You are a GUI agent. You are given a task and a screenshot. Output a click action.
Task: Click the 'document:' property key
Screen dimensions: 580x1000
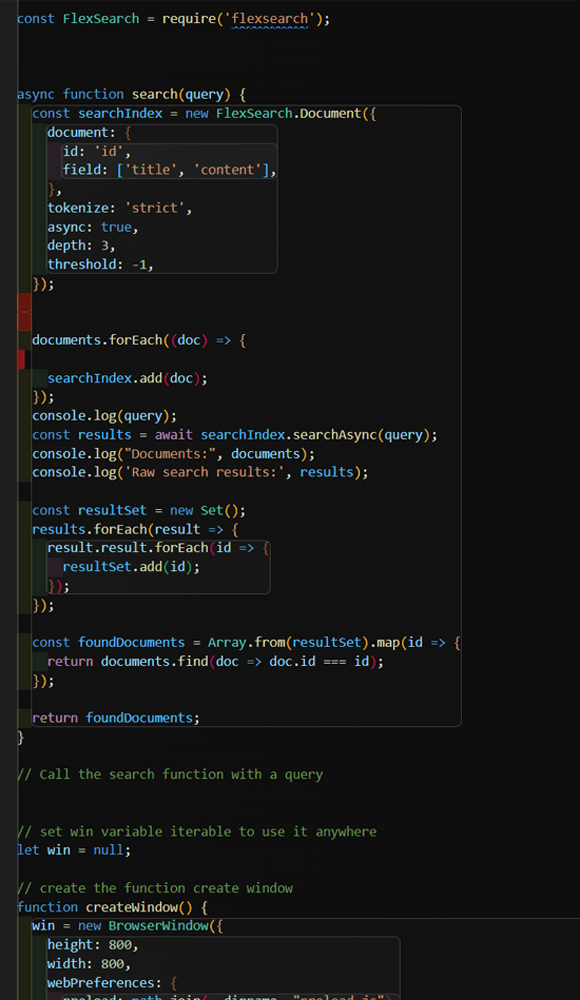[82, 133]
